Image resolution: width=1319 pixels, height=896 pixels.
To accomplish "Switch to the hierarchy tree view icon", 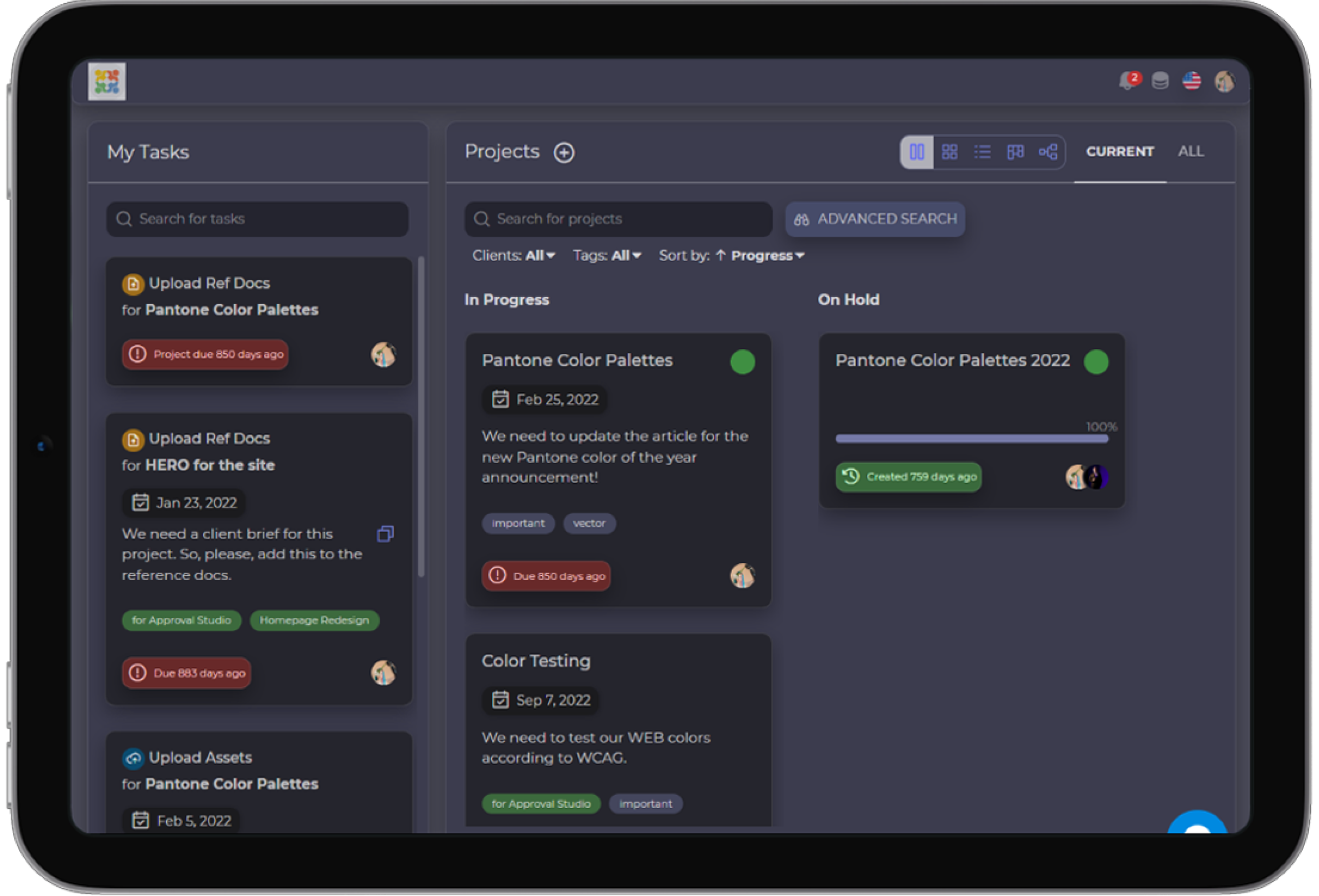I will (1048, 152).
